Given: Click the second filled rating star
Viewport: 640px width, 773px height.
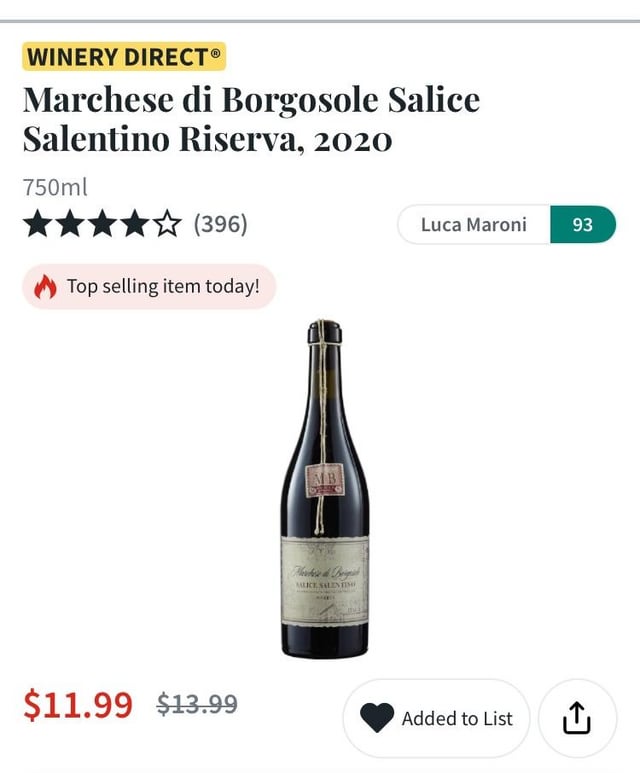Looking at the screenshot, I should (x=70, y=224).
